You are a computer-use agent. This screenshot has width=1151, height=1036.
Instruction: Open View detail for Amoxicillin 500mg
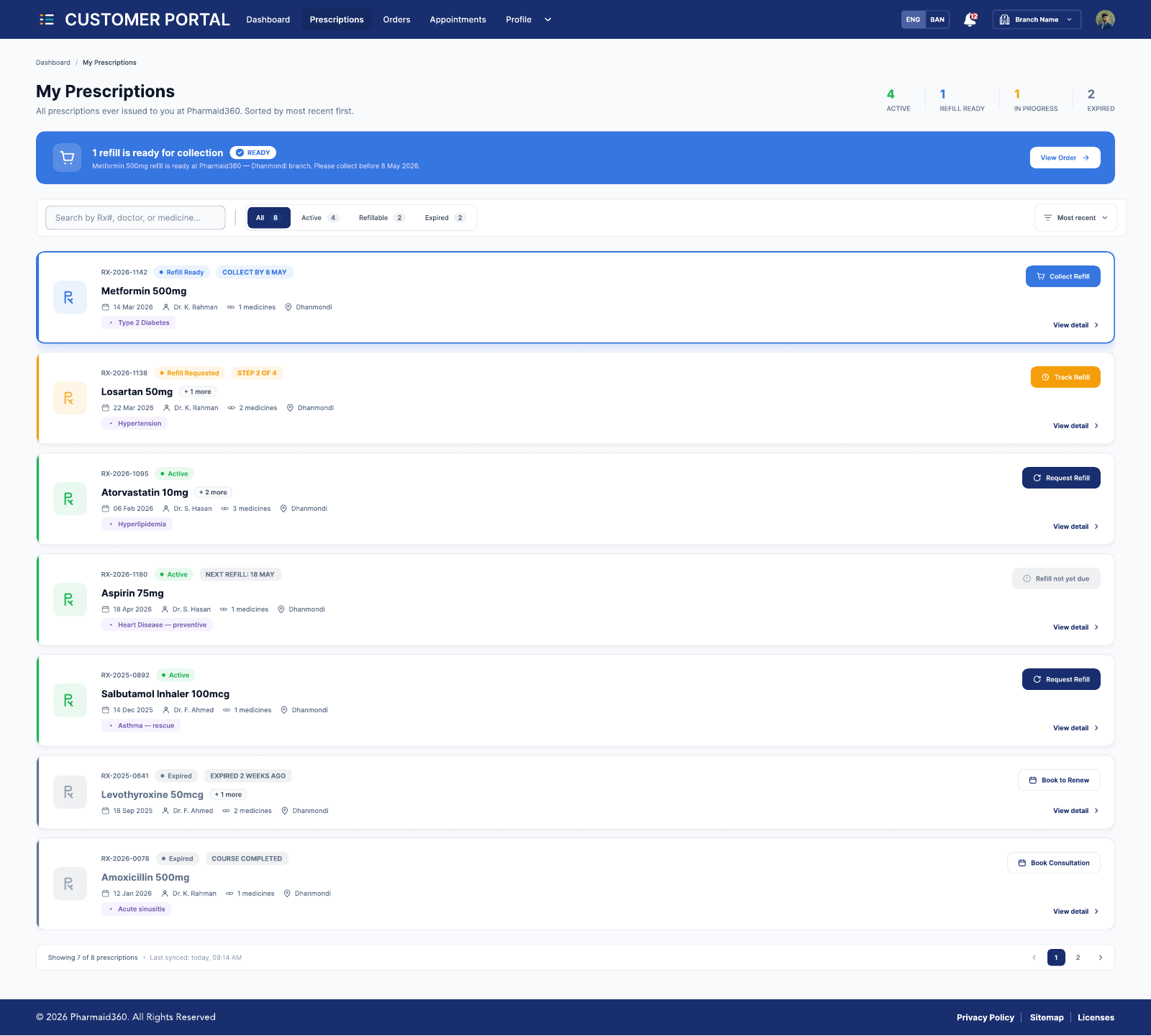[x=1075, y=912]
